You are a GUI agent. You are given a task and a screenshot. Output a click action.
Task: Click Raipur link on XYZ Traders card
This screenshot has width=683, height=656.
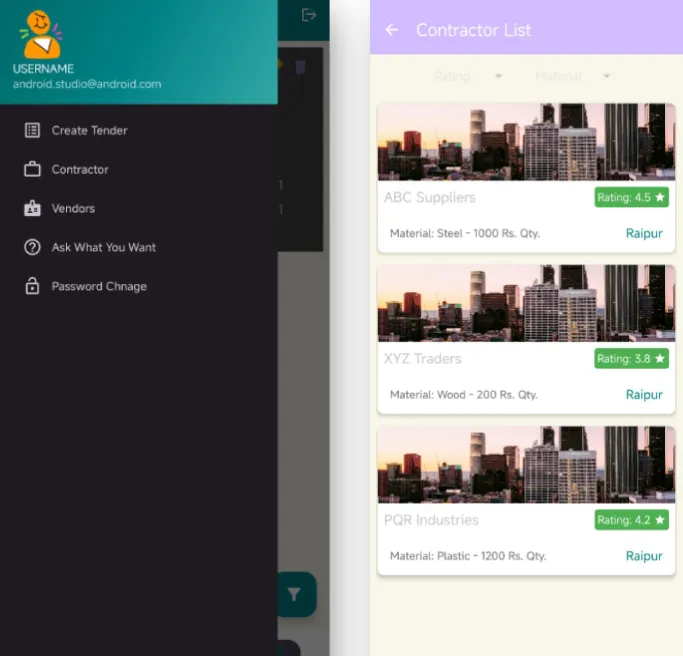644,395
